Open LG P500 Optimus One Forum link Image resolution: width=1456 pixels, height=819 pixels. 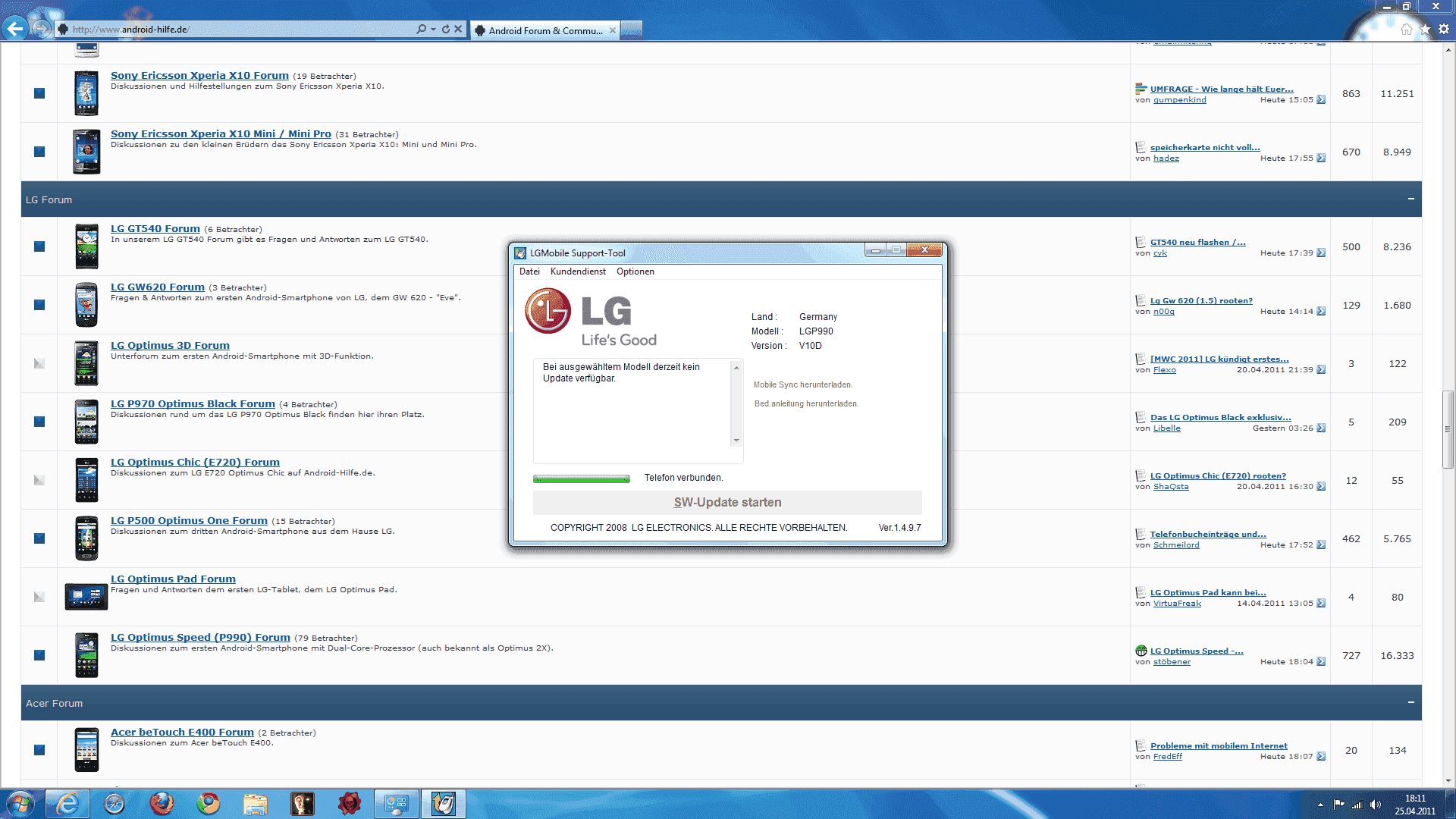pos(189,520)
